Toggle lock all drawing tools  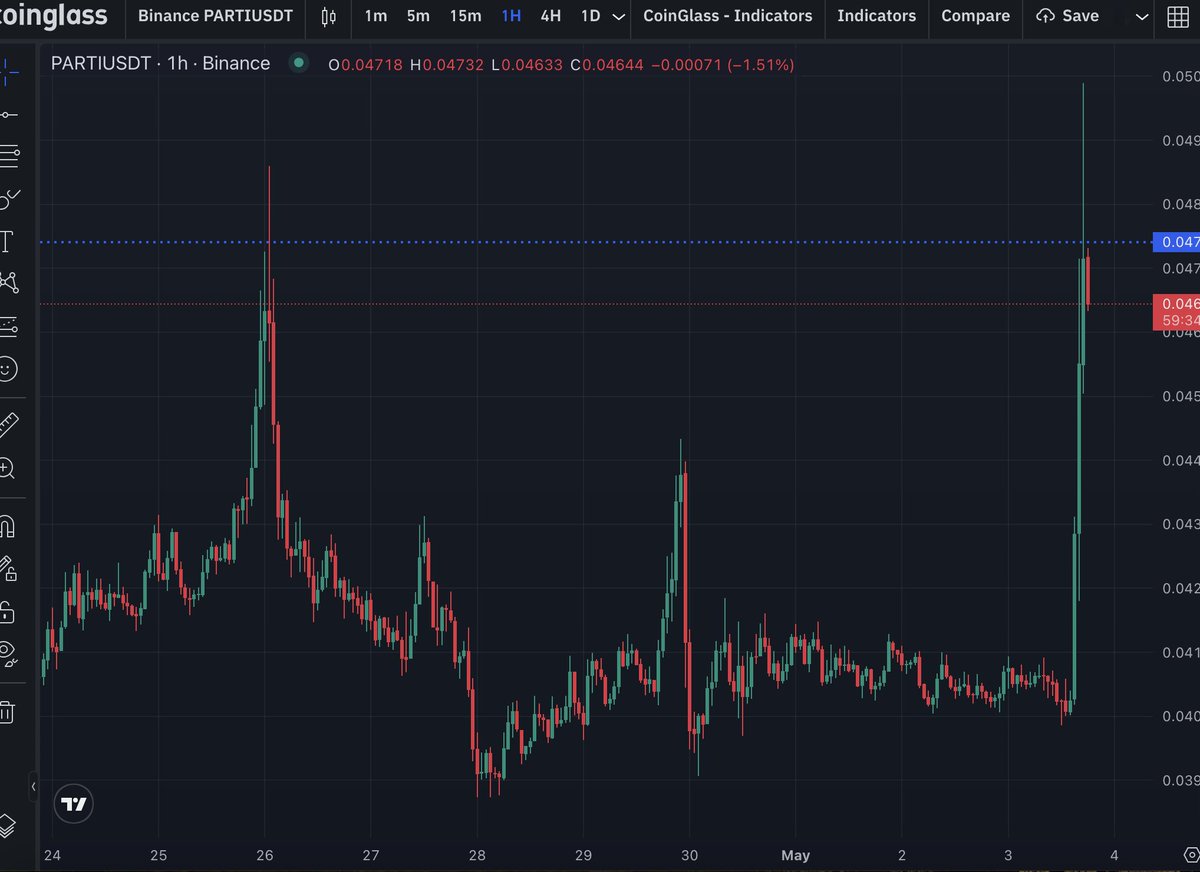click(7, 611)
